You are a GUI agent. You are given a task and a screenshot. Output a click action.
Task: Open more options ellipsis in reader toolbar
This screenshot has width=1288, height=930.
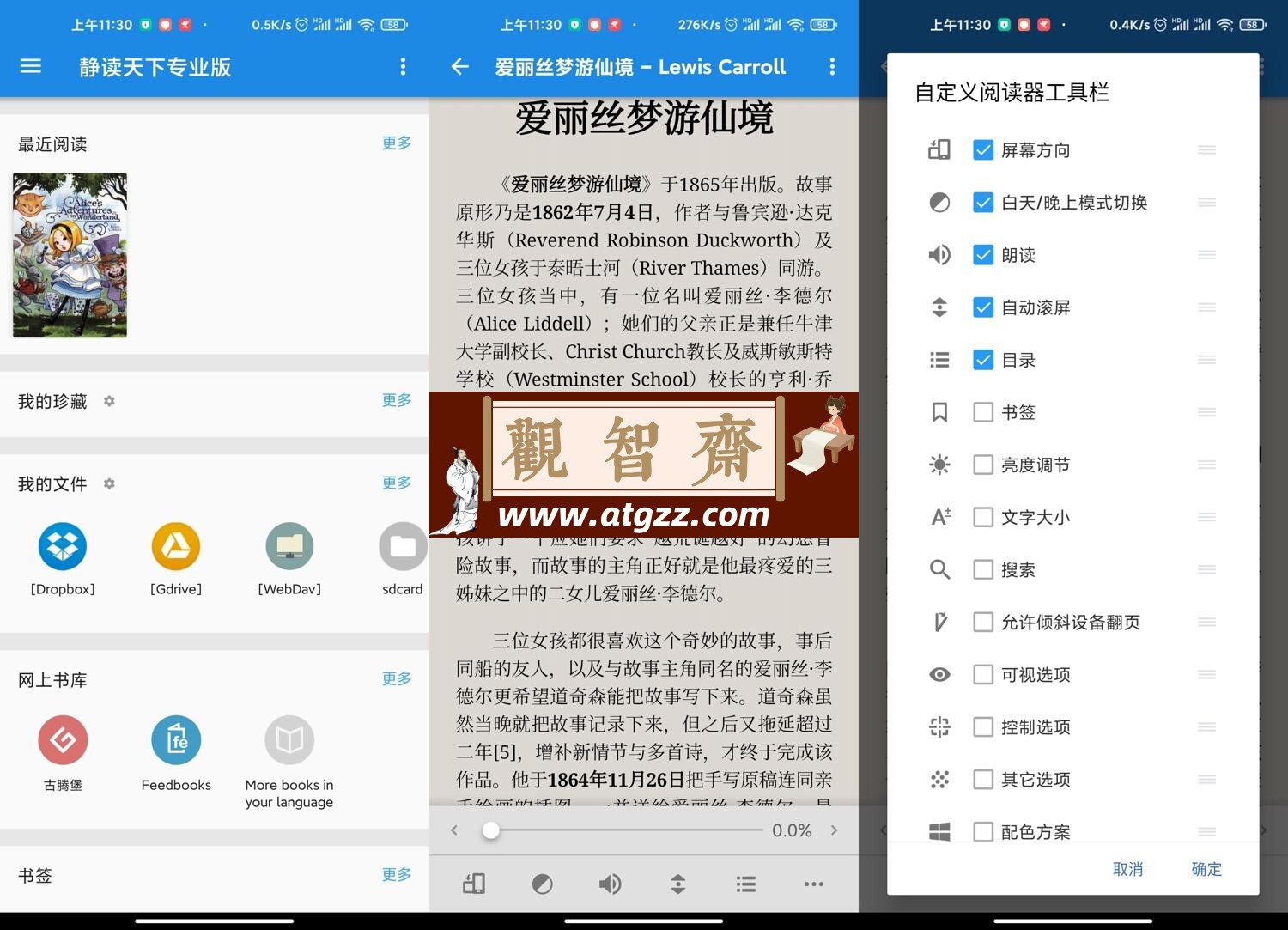[x=814, y=884]
